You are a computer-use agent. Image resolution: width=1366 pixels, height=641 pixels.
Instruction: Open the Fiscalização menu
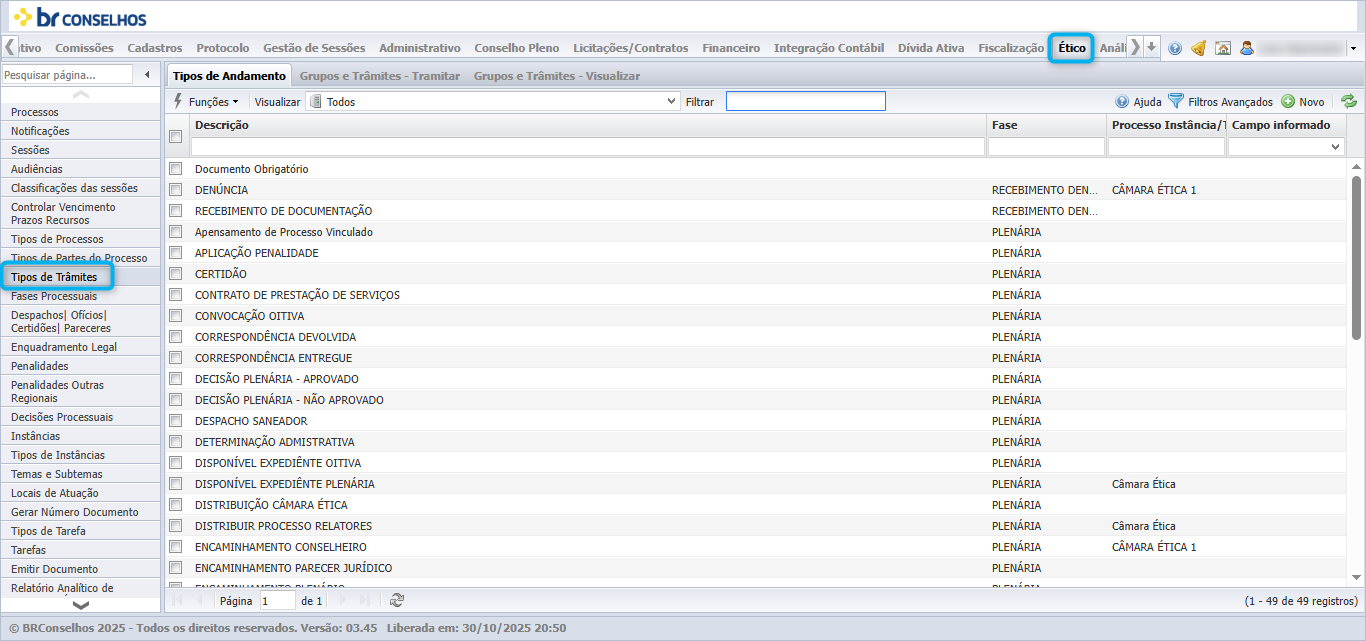(x=1011, y=48)
